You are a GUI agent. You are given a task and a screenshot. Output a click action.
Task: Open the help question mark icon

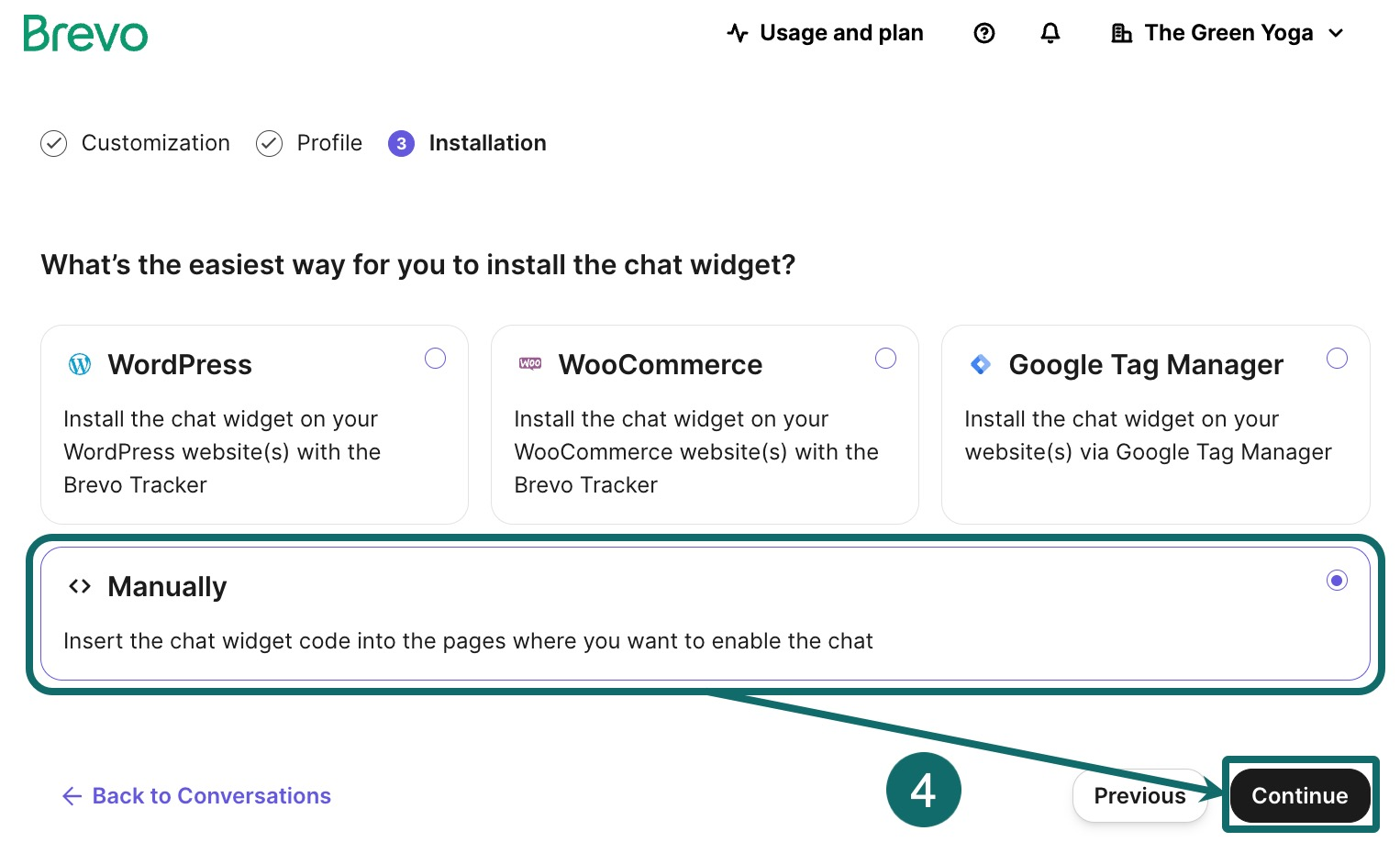(x=984, y=33)
